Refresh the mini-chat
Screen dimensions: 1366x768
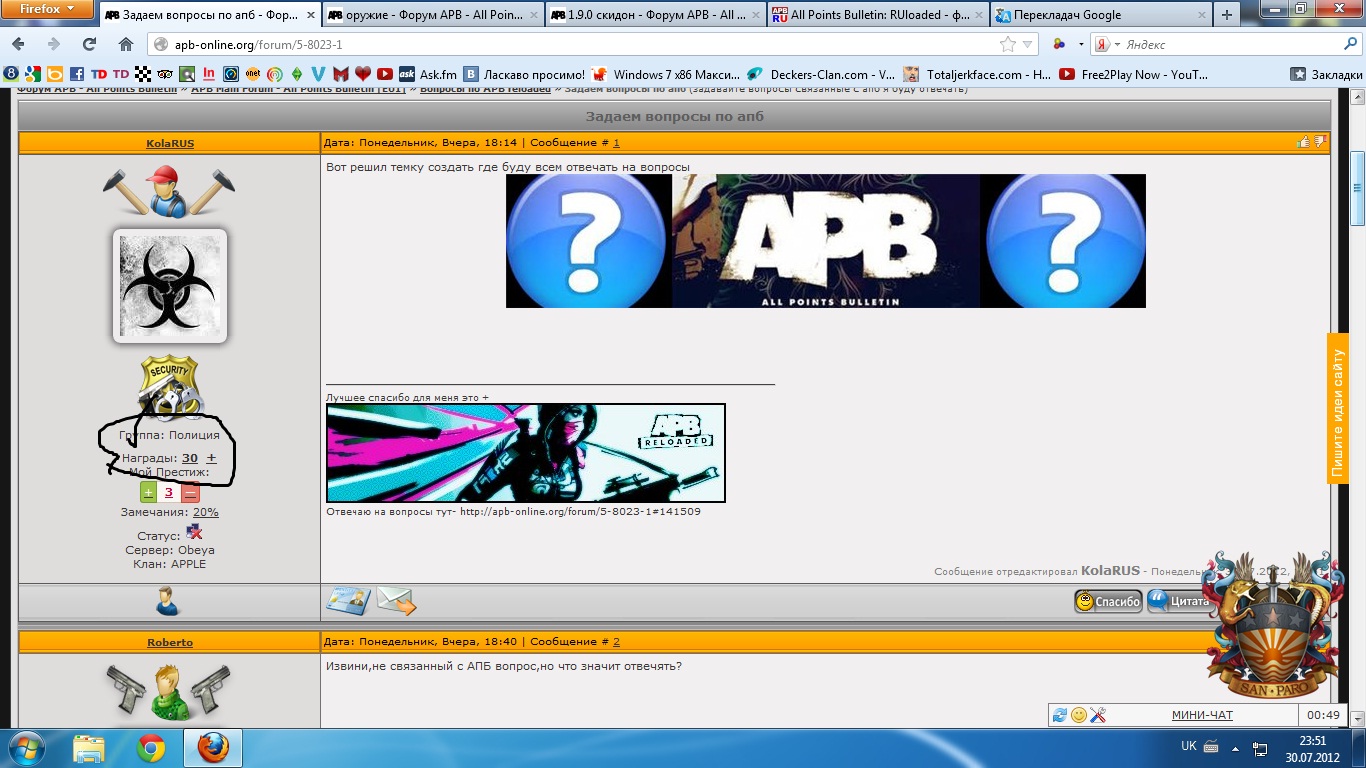1060,715
